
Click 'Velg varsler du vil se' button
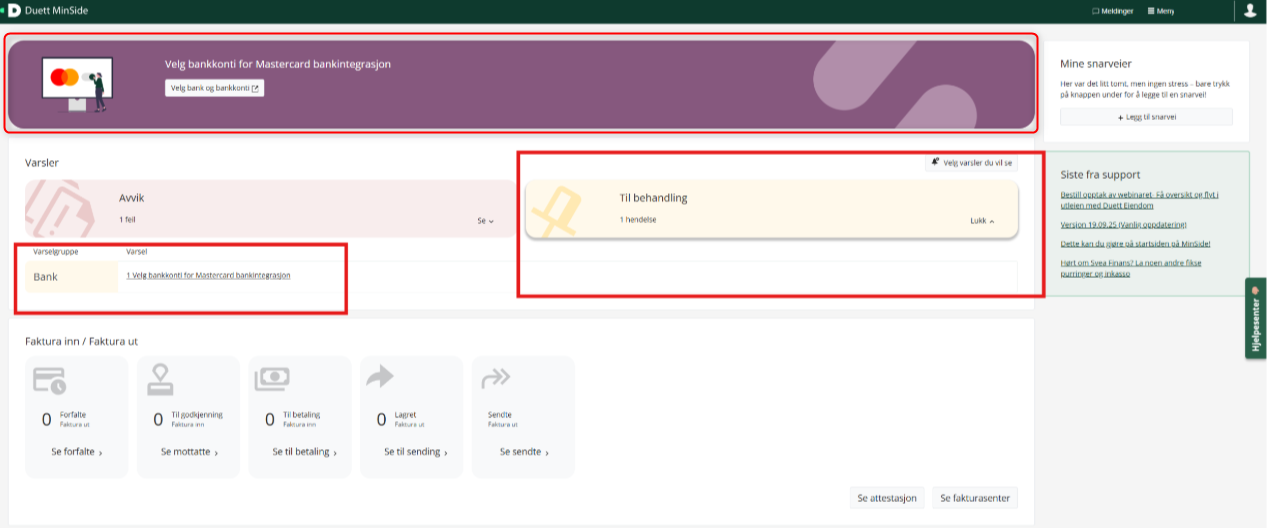point(971,162)
